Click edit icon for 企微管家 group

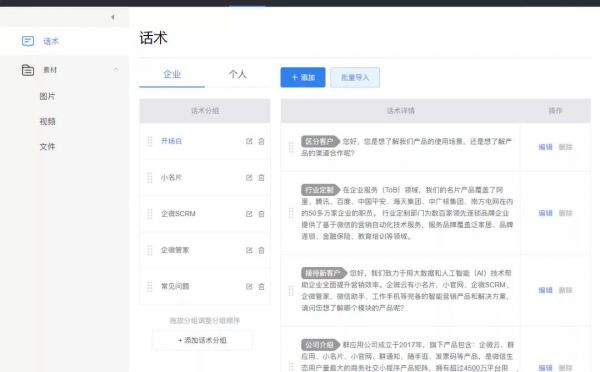click(x=249, y=250)
